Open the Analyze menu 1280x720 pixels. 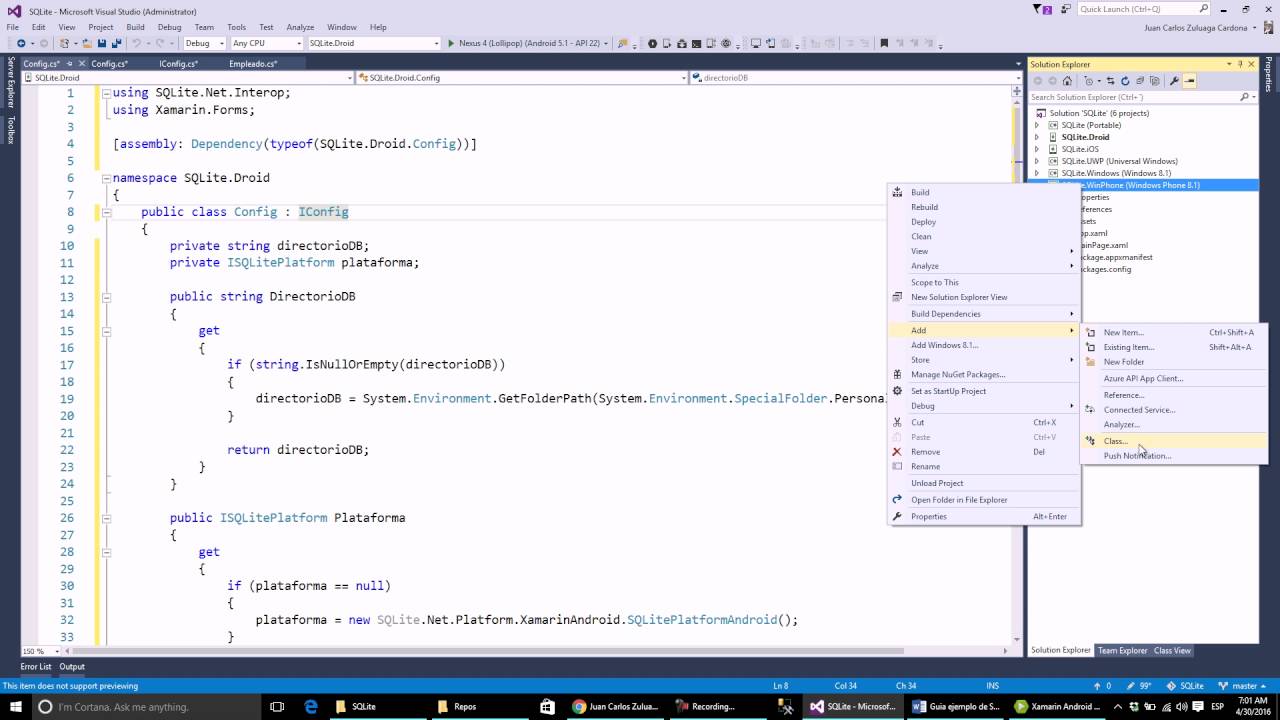[x=300, y=27]
